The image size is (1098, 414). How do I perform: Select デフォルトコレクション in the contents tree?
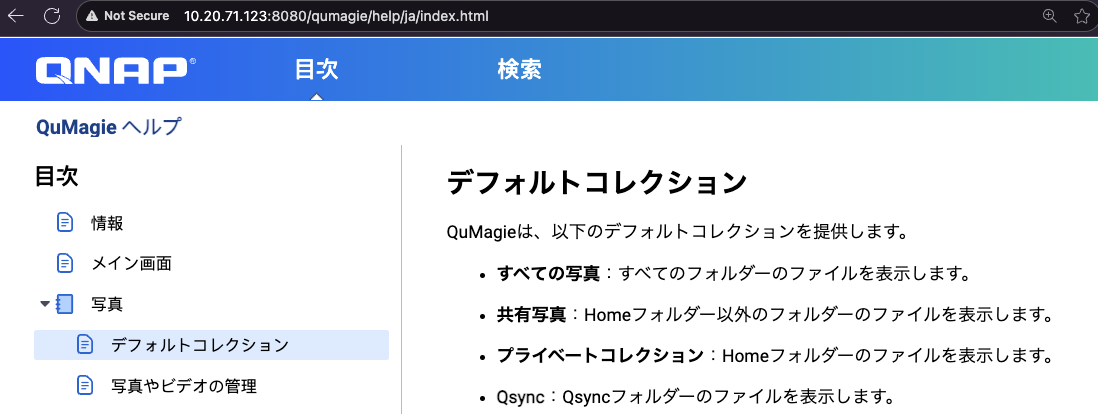[x=199, y=345]
